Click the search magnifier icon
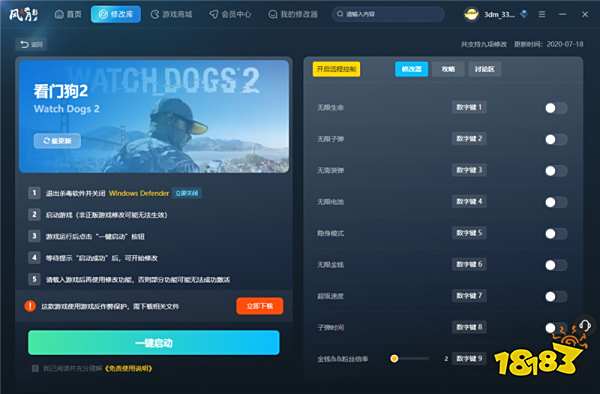The image size is (600, 394). [x=340, y=14]
